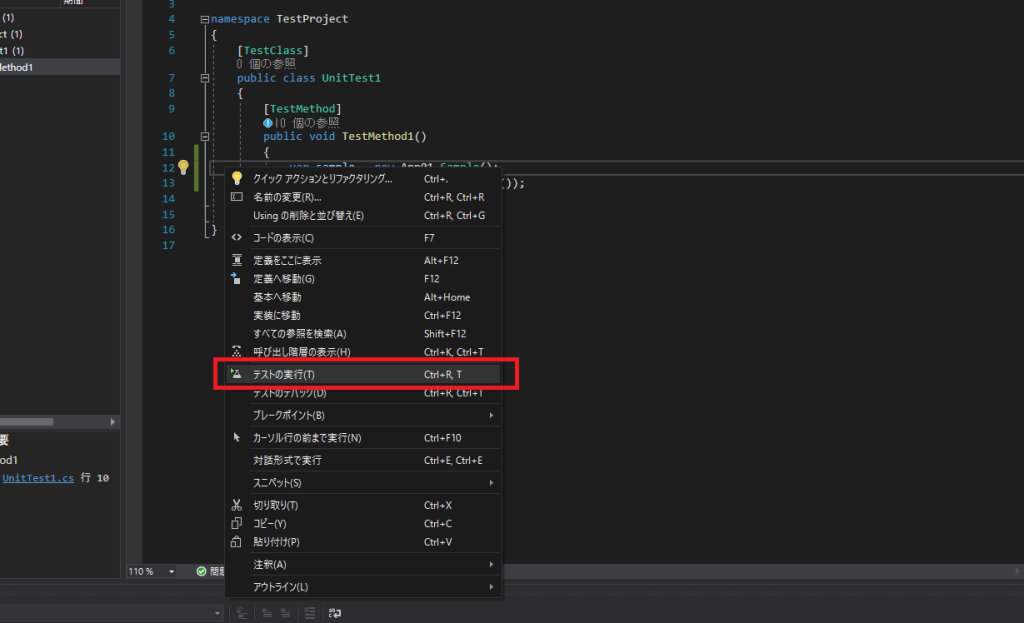Click the rename icon beside 名前の変更
The image size is (1024, 623).
click(x=237, y=197)
